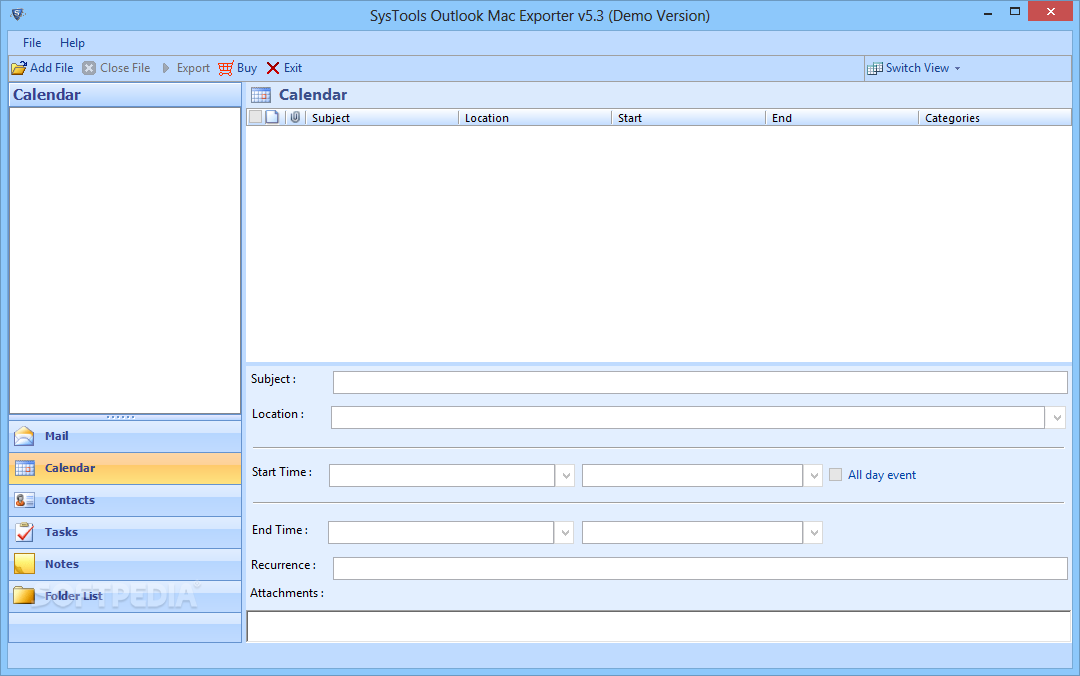Click the Location input field
The width and height of the screenshot is (1080, 676).
687,418
